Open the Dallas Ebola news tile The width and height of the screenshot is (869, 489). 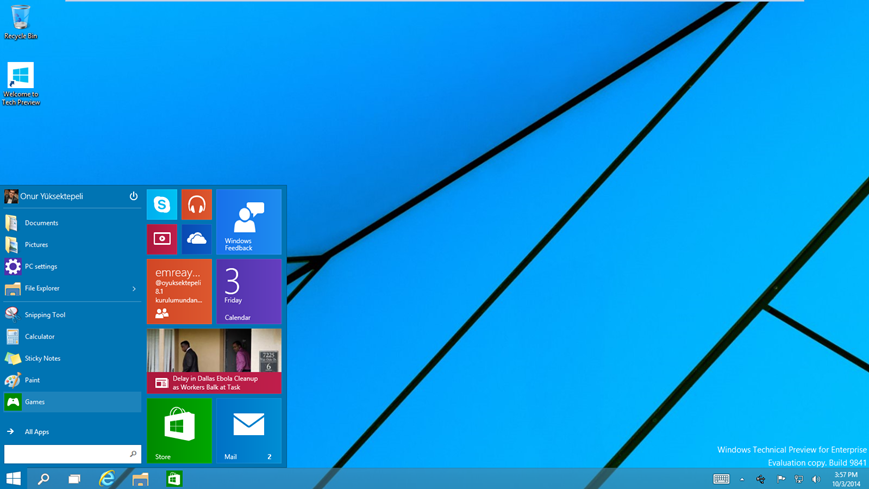pyautogui.click(x=214, y=361)
